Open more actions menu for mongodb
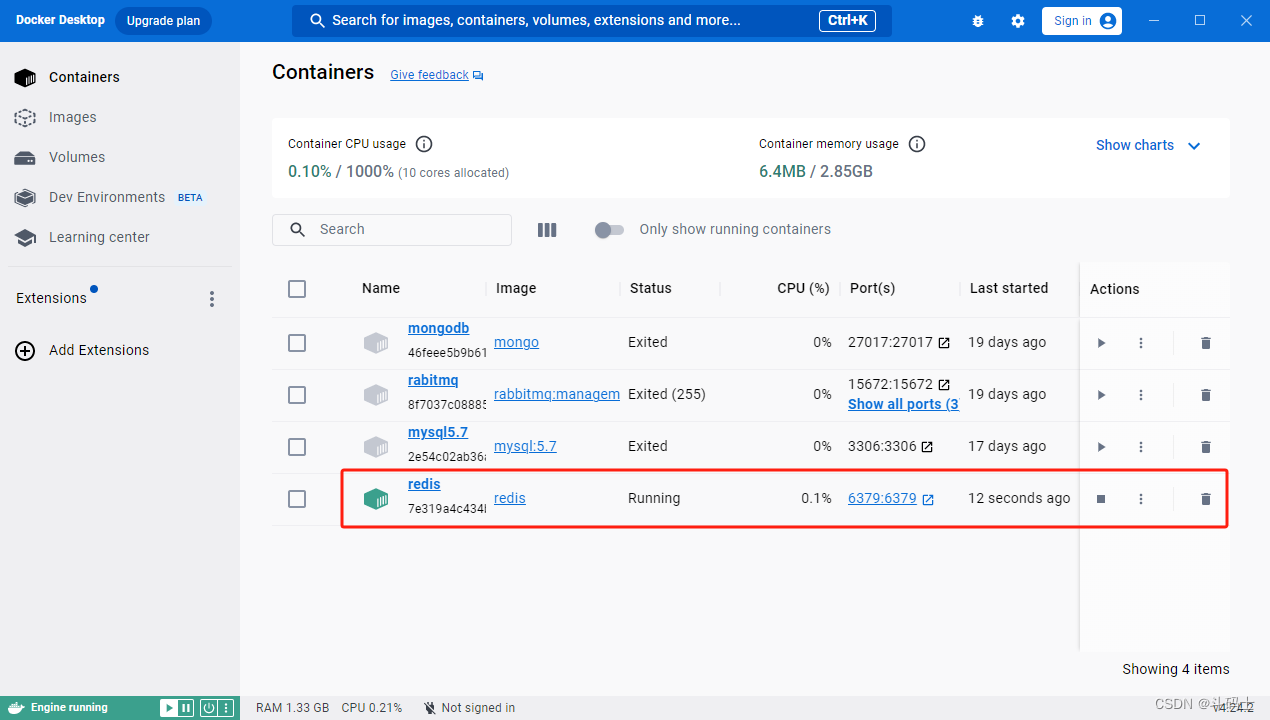1270x720 pixels. tap(1141, 343)
